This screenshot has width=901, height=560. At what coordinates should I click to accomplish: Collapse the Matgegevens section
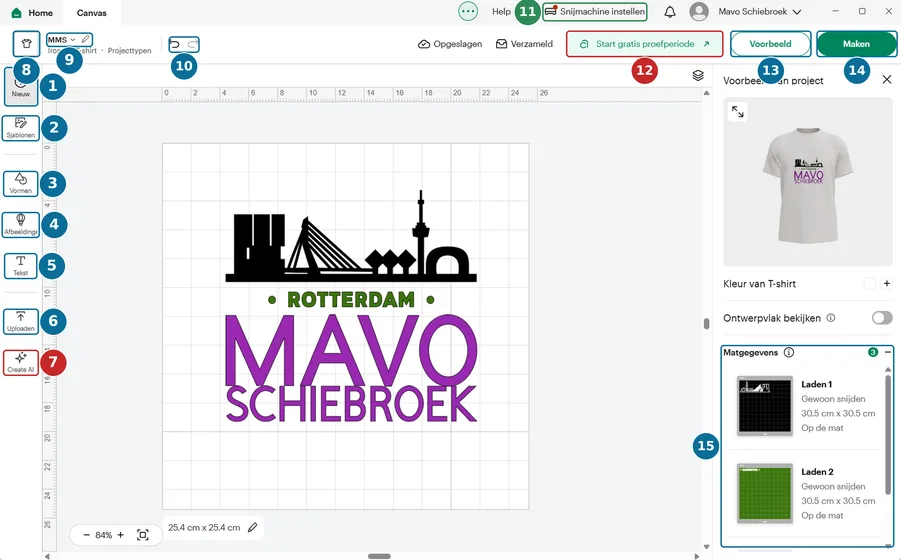click(x=888, y=352)
